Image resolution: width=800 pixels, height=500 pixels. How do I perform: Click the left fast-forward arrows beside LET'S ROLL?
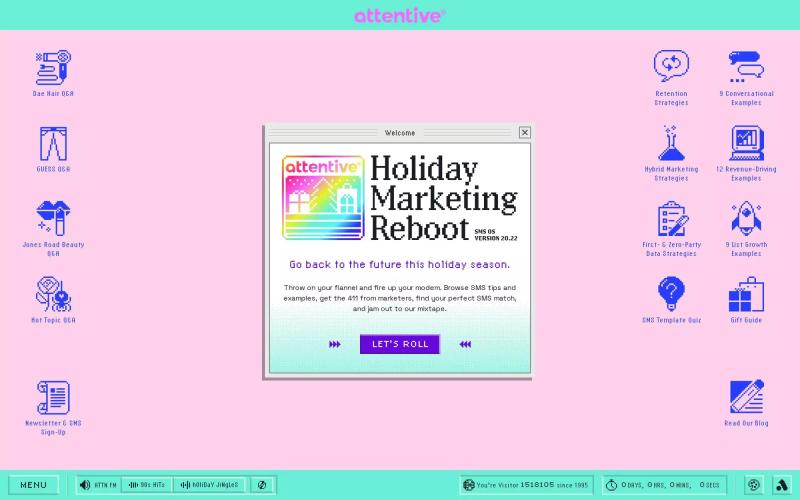(x=335, y=344)
